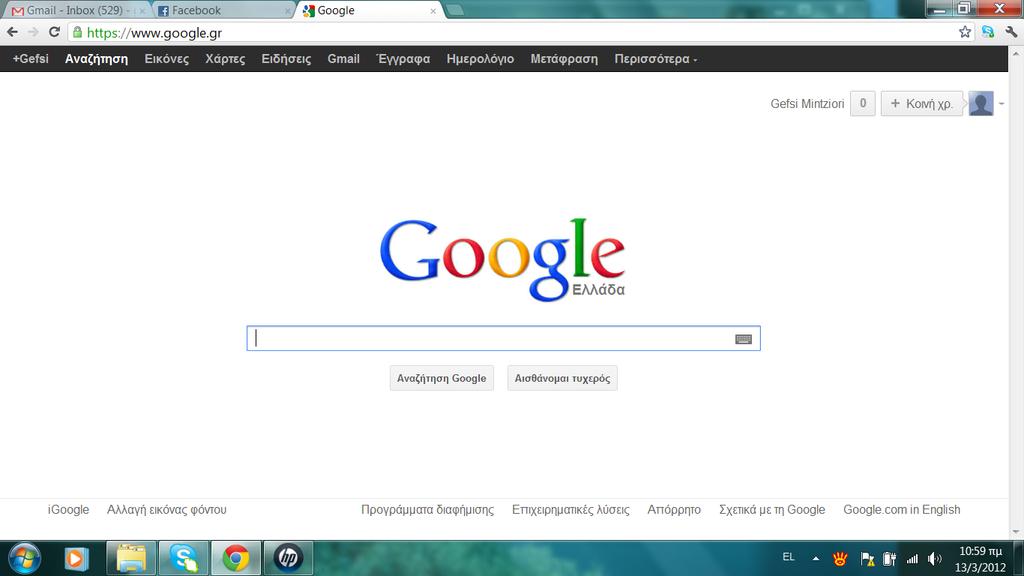Screen dimensions: 1024x576
Task: Open the HP application on taskbar
Action: 288,558
